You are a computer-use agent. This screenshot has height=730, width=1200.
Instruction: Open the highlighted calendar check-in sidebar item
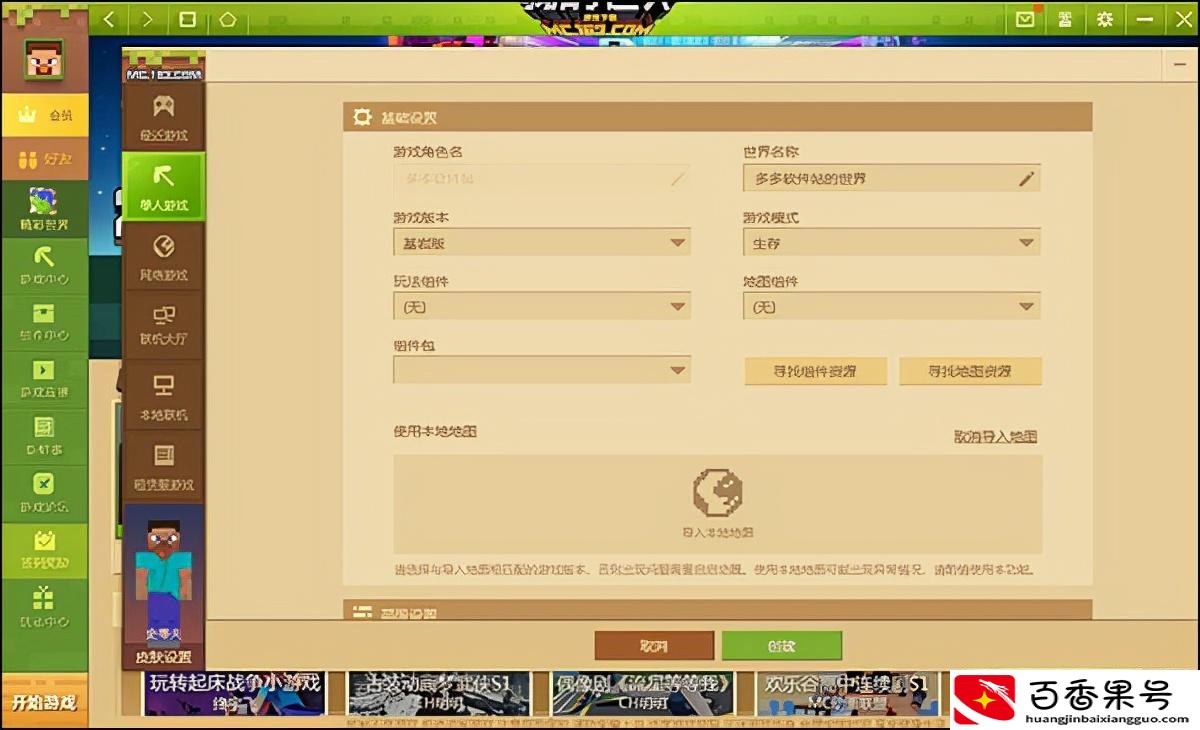[x=44, y=551]
